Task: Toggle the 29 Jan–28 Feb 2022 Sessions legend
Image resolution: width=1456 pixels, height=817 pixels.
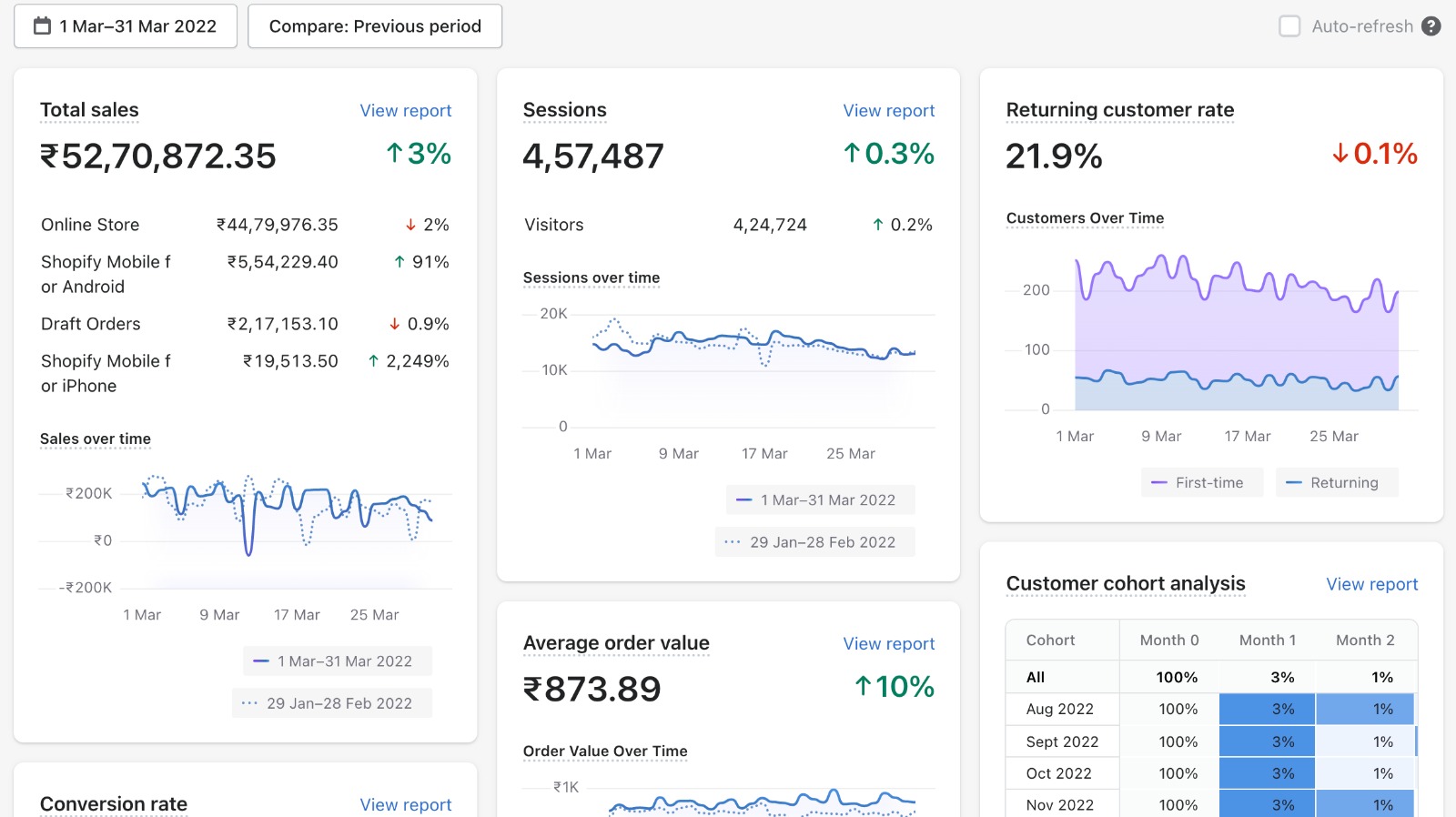Action: (814, 542)
